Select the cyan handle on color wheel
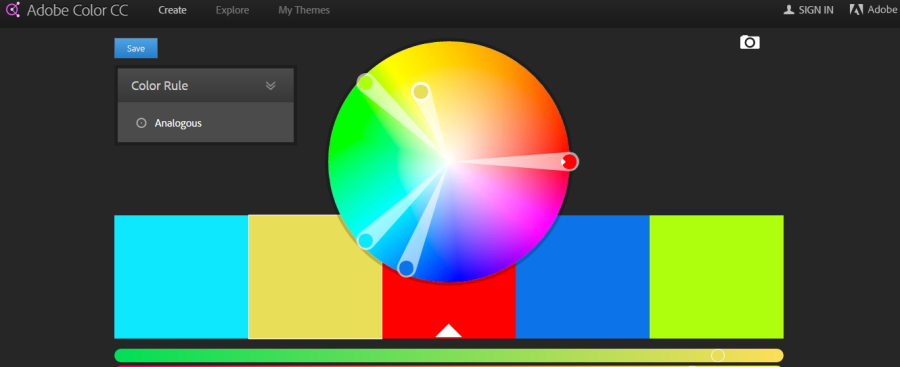Image resolution: width=900 pixels, height=367 pixels. [x=366, y=240]
